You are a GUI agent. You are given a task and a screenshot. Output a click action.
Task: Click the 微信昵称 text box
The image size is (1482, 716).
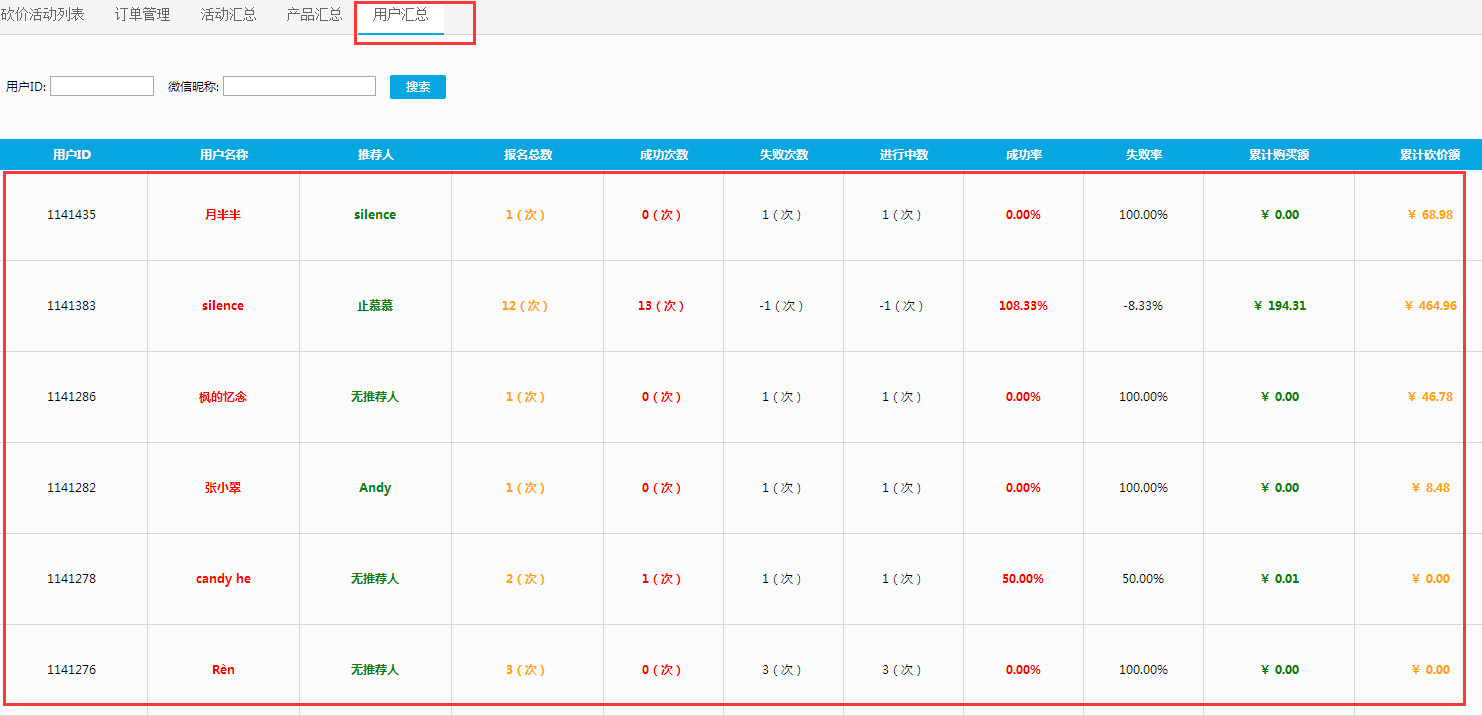pos(299,87)
